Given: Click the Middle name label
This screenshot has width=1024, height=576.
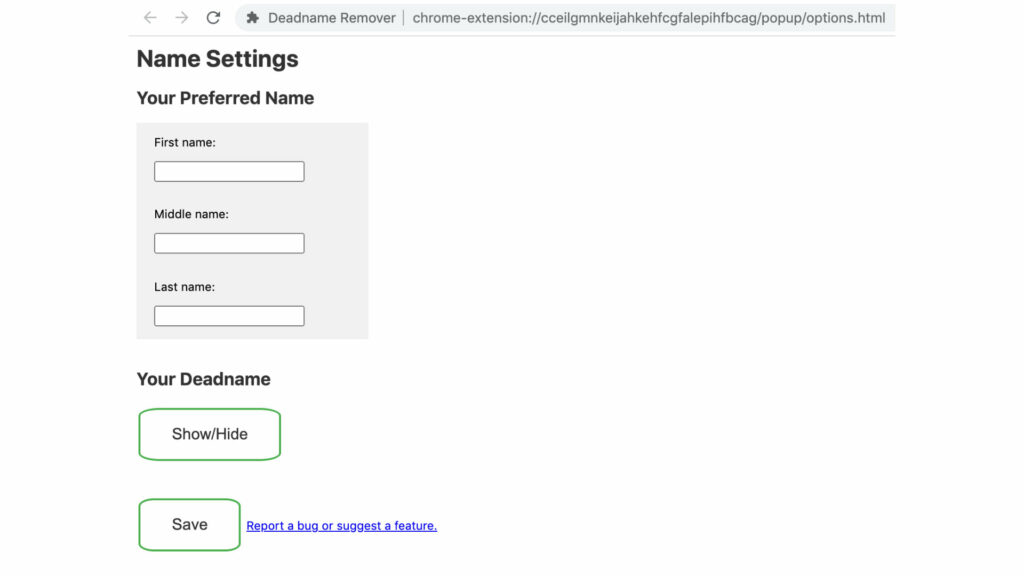Looking at the screenshot, I should pos(191,215).
